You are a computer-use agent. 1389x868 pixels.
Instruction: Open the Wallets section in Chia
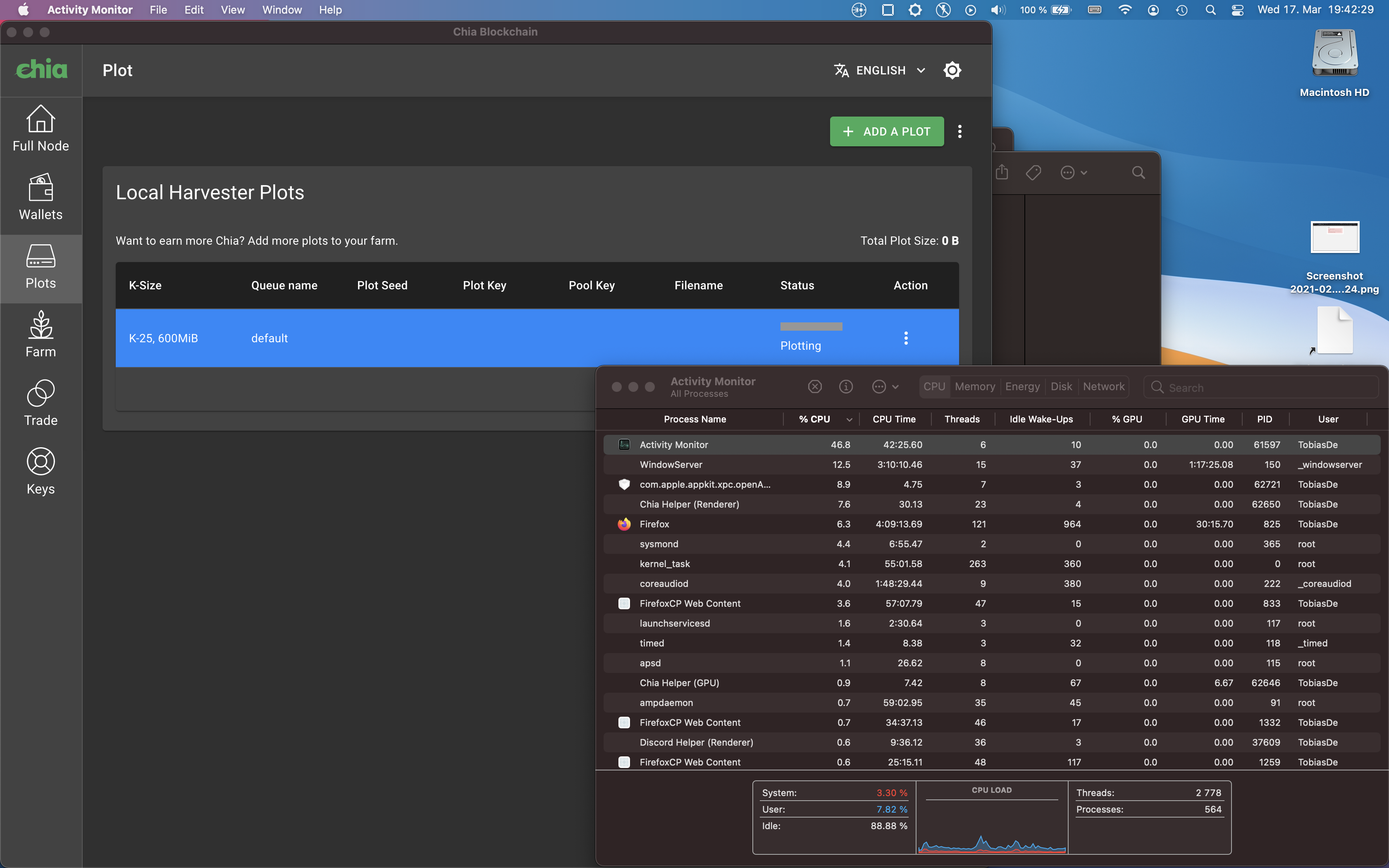pyautogui.click(x=41, y=198)
